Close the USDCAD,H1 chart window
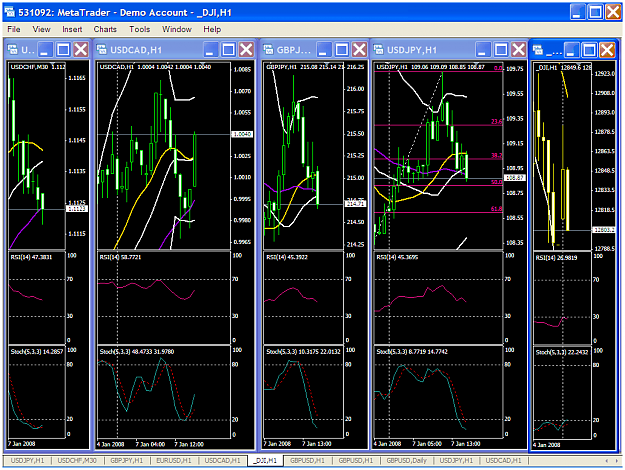The width and height of the screenshot is (625, 470). (246, 49)
